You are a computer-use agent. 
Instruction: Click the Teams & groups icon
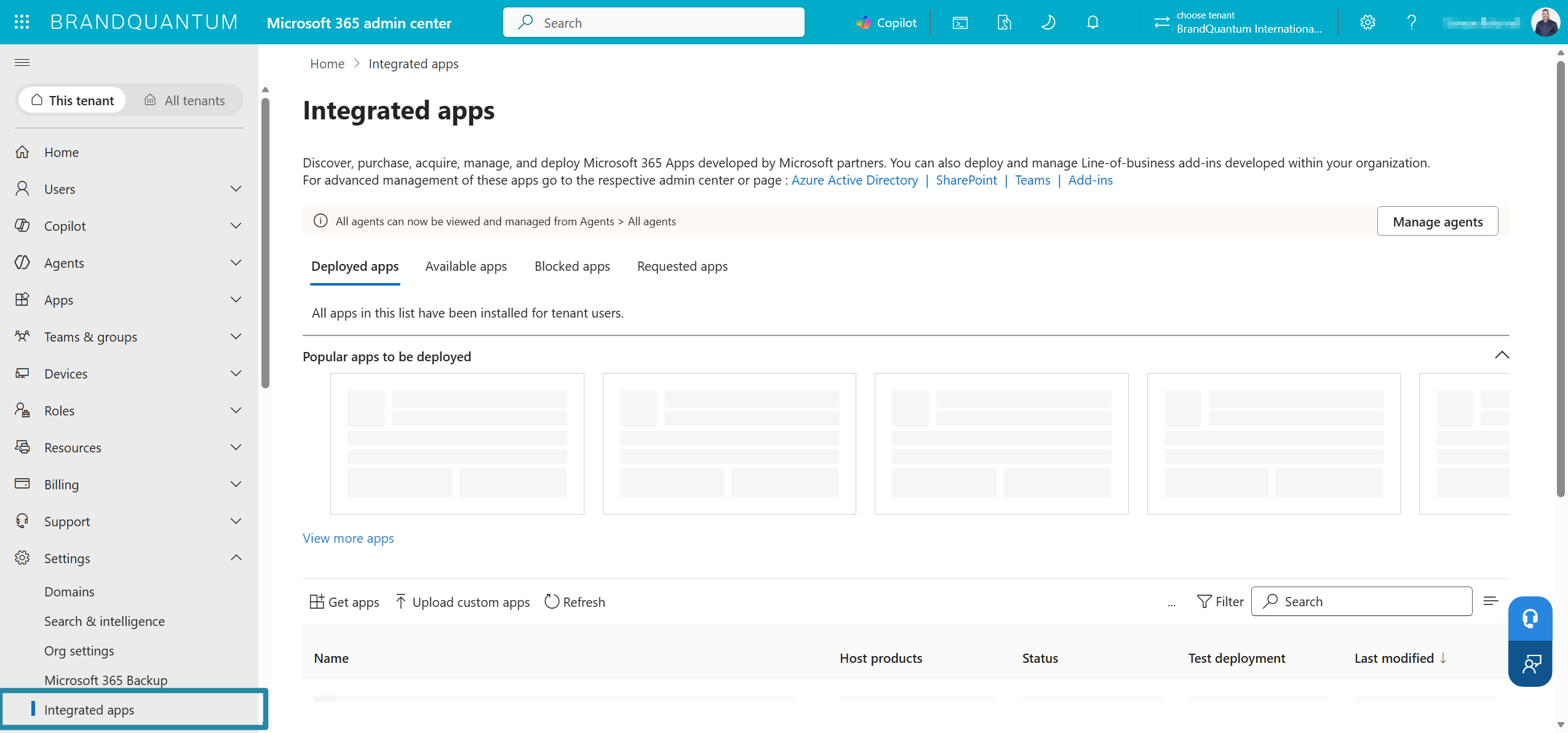[x=22, y=337]
